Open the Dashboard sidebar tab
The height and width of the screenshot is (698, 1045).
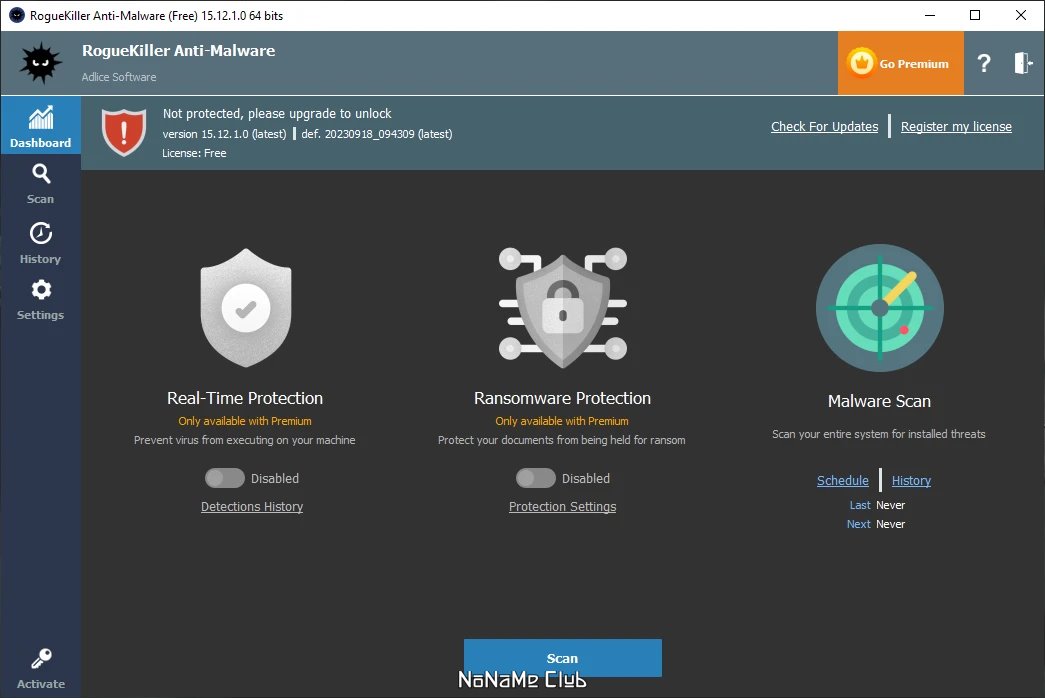(x=40, y=126)
